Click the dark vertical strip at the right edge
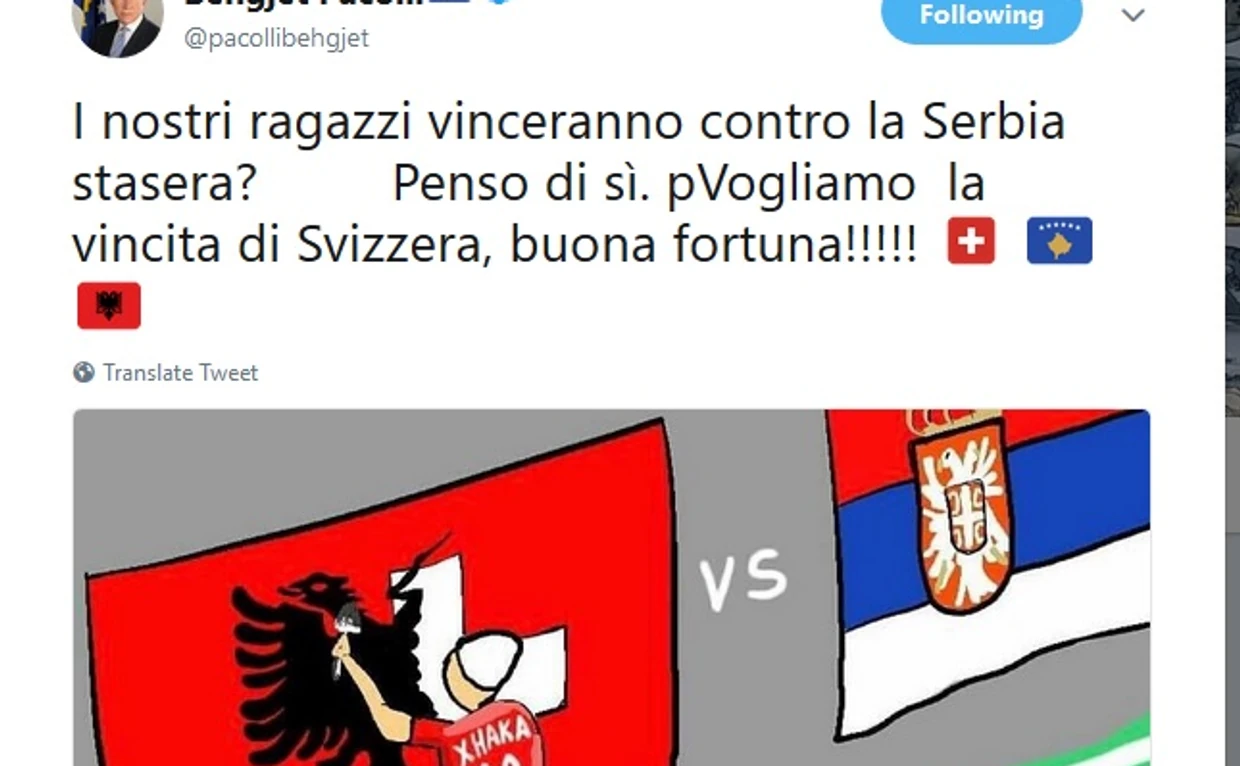 (x=1232, y=383)
